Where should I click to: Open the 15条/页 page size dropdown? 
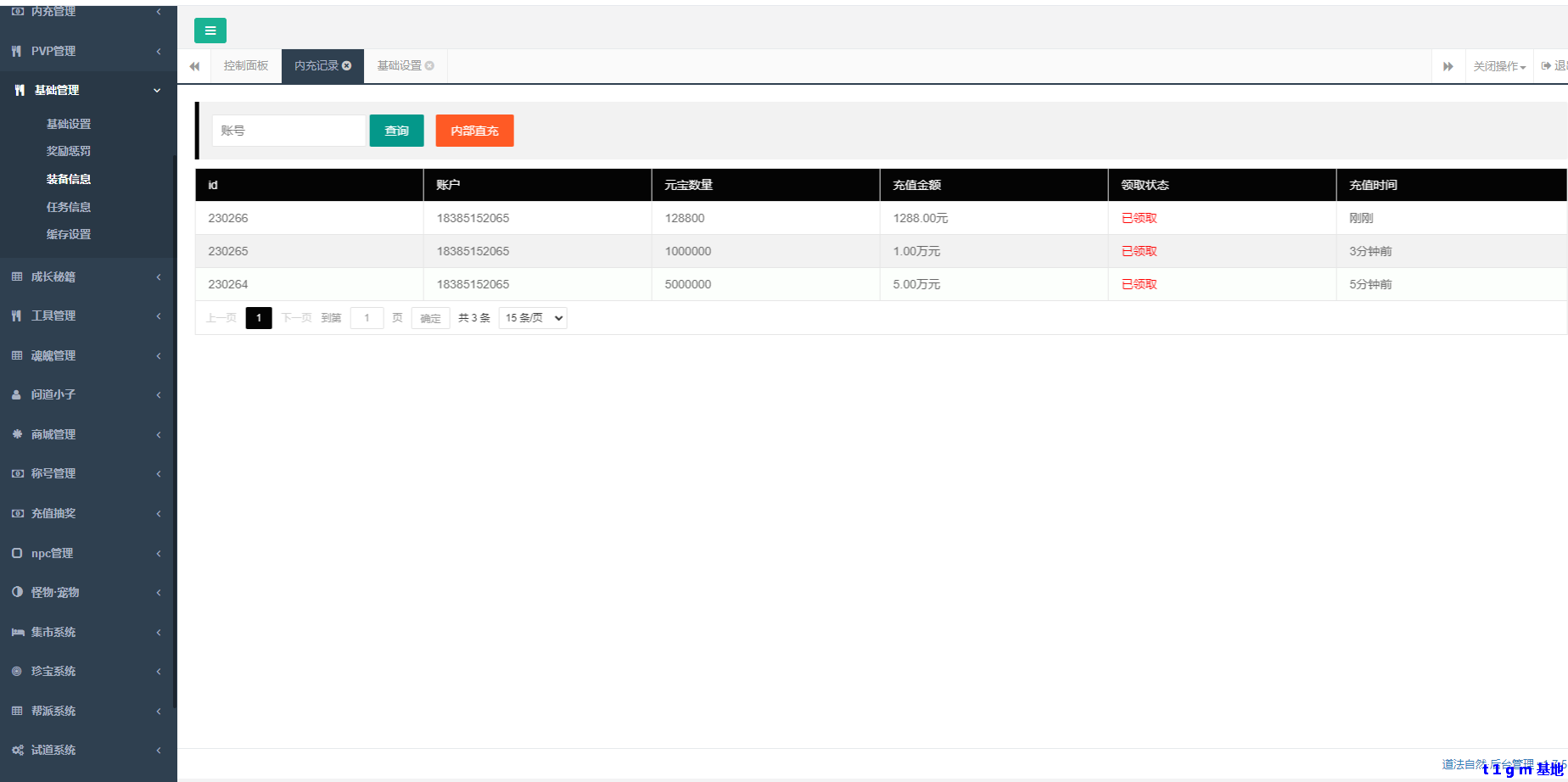tap(532, 318)
